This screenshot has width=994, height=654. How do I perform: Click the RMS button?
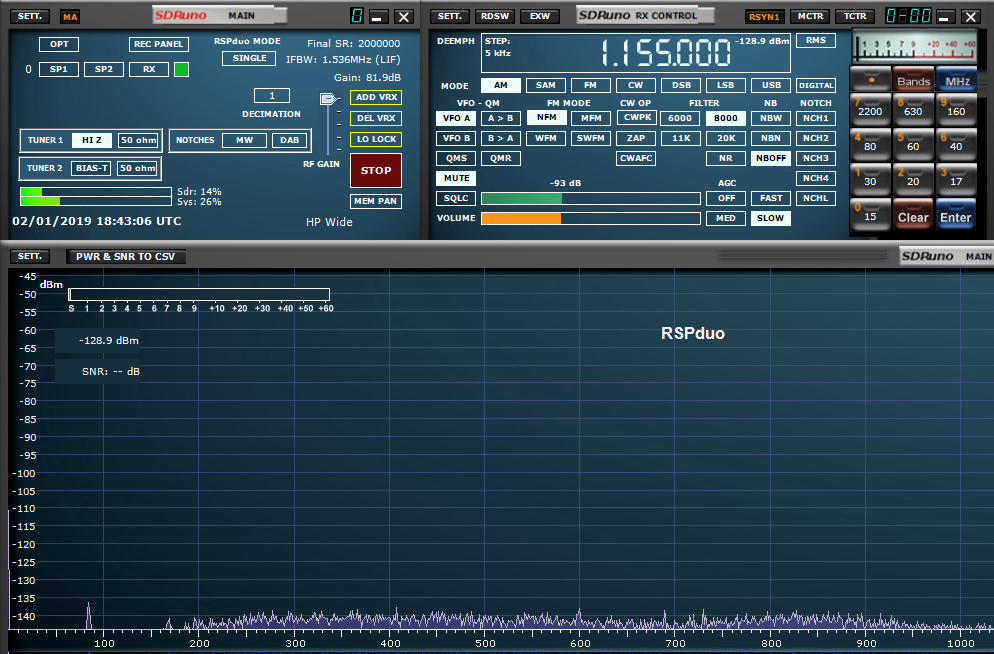click(816, 40)
